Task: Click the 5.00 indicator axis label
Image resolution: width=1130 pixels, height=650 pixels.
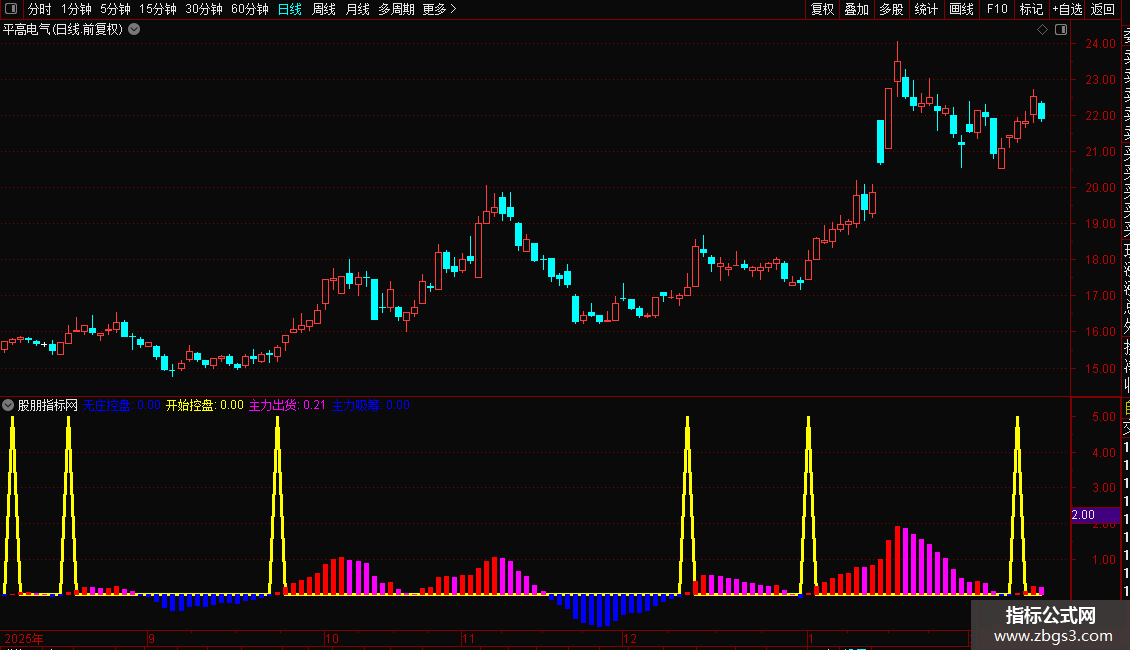Action: click(x=1103, y=417)
